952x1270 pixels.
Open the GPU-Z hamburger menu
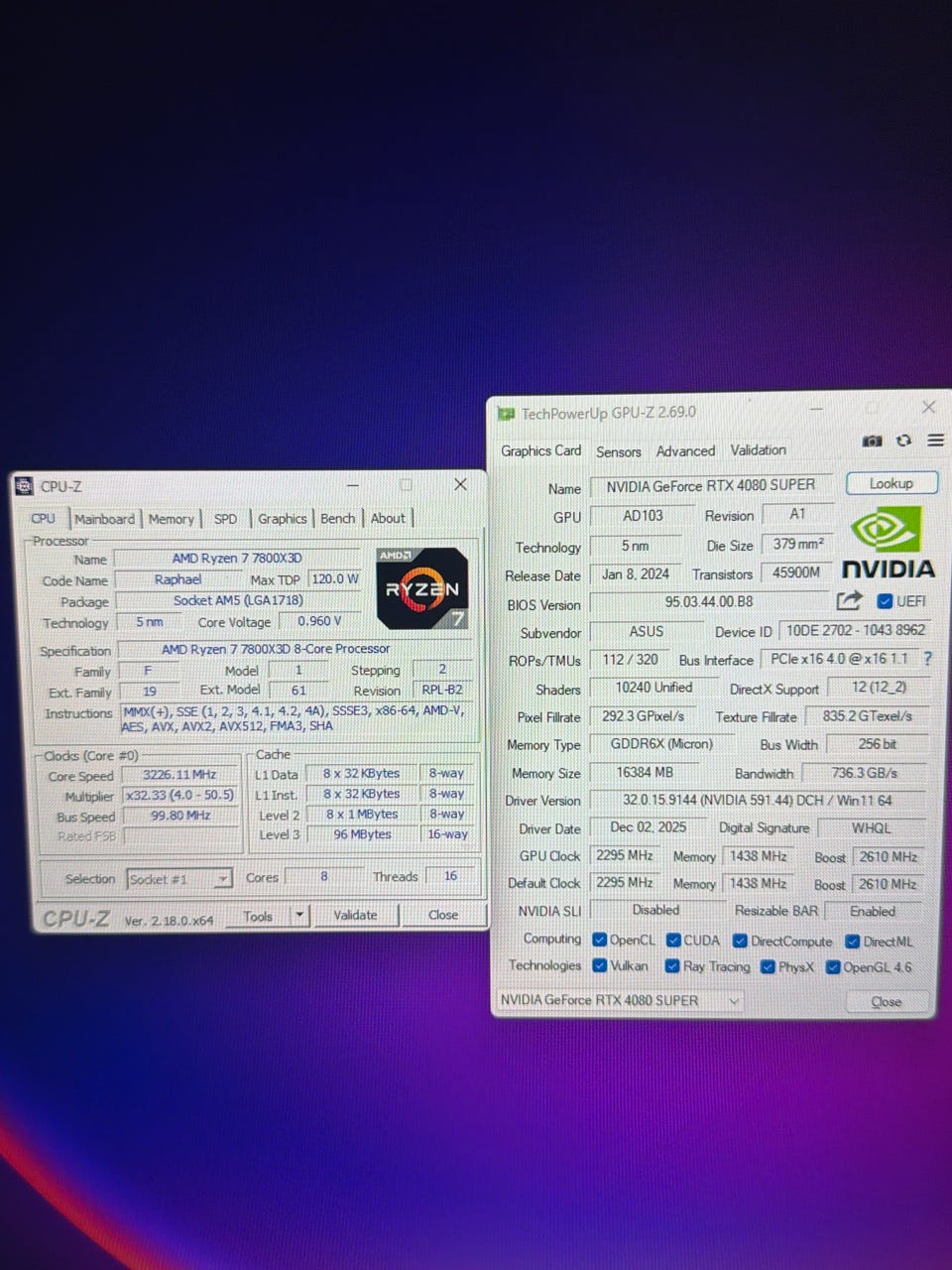pyautogui.click(x=935, y=441)
